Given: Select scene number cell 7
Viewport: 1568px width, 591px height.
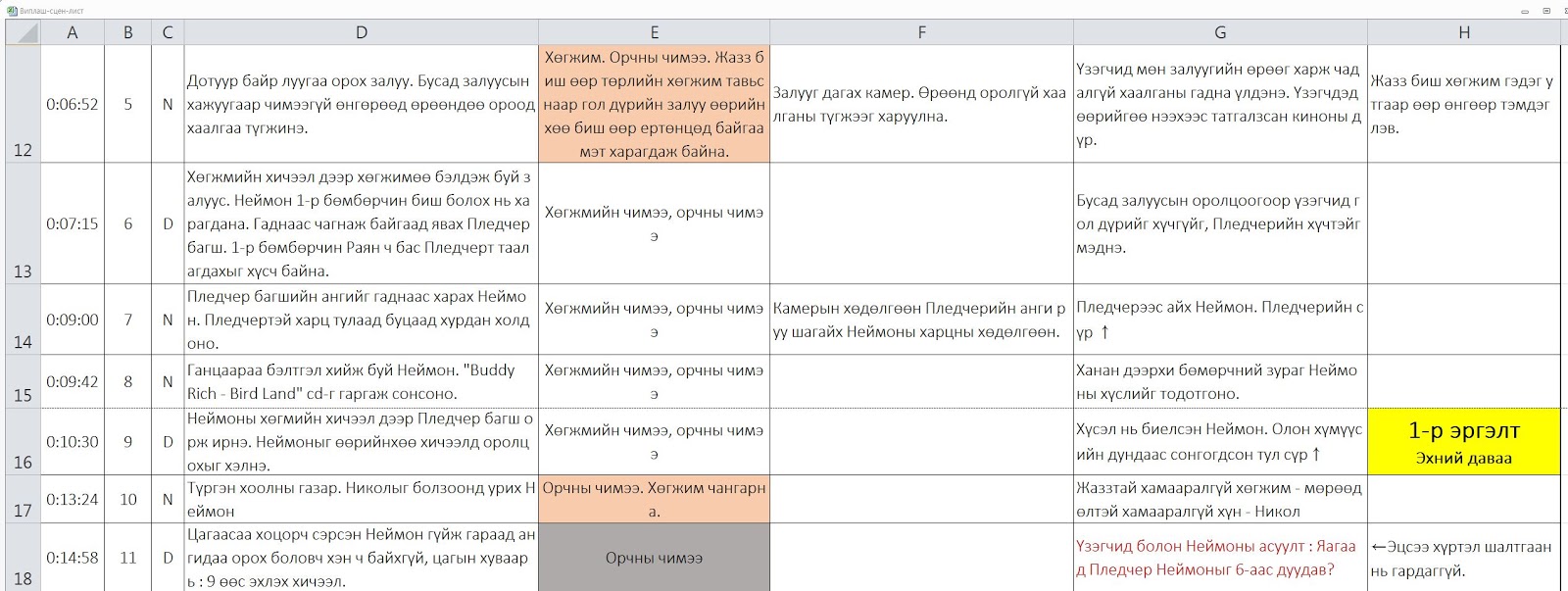Looking at the screenshot, I should tap(127, 320).
